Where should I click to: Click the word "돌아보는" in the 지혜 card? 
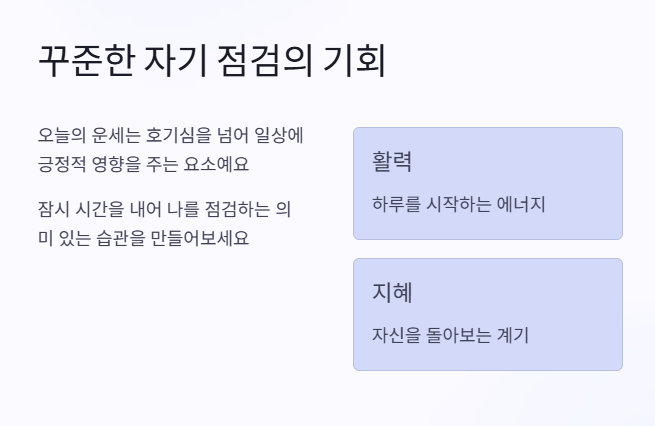(x=459, y=335)
